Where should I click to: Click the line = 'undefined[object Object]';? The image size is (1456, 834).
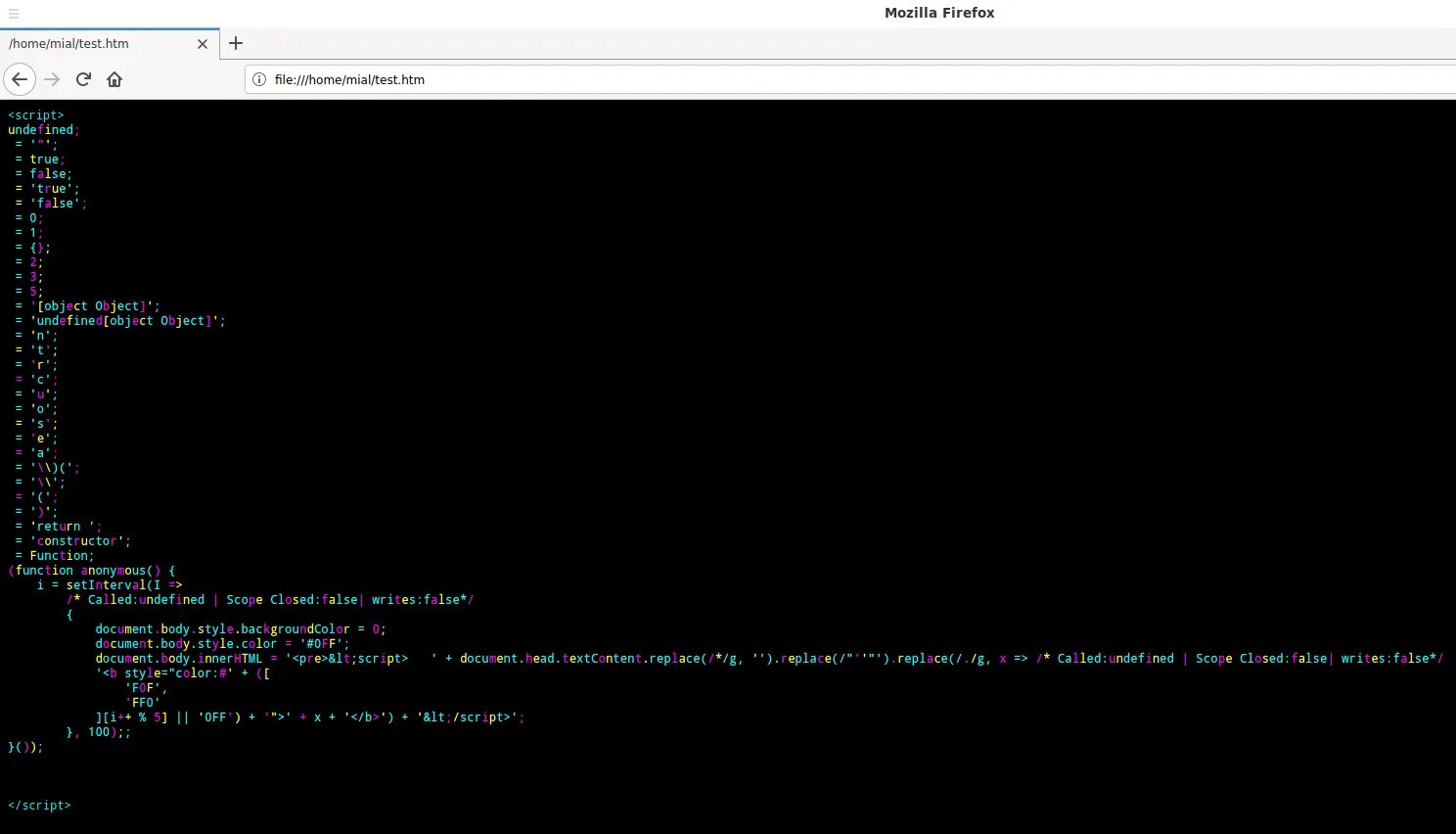(x=120, y=321)
